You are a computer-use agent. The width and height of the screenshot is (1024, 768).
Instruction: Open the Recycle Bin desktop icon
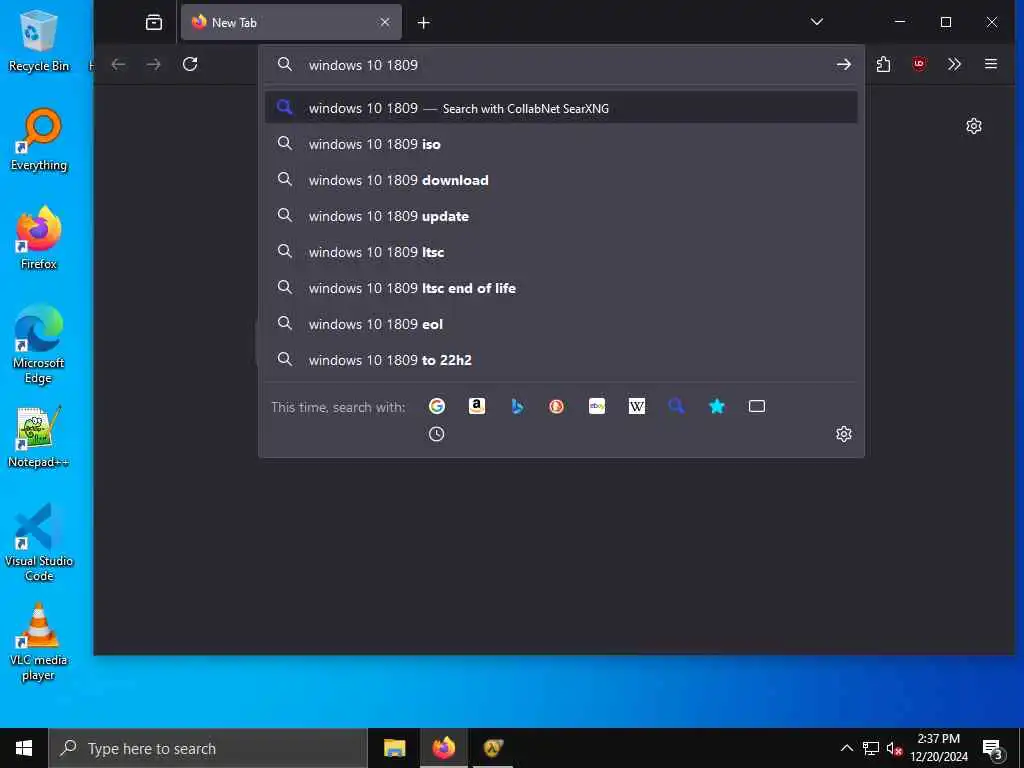tap(39, 40)
